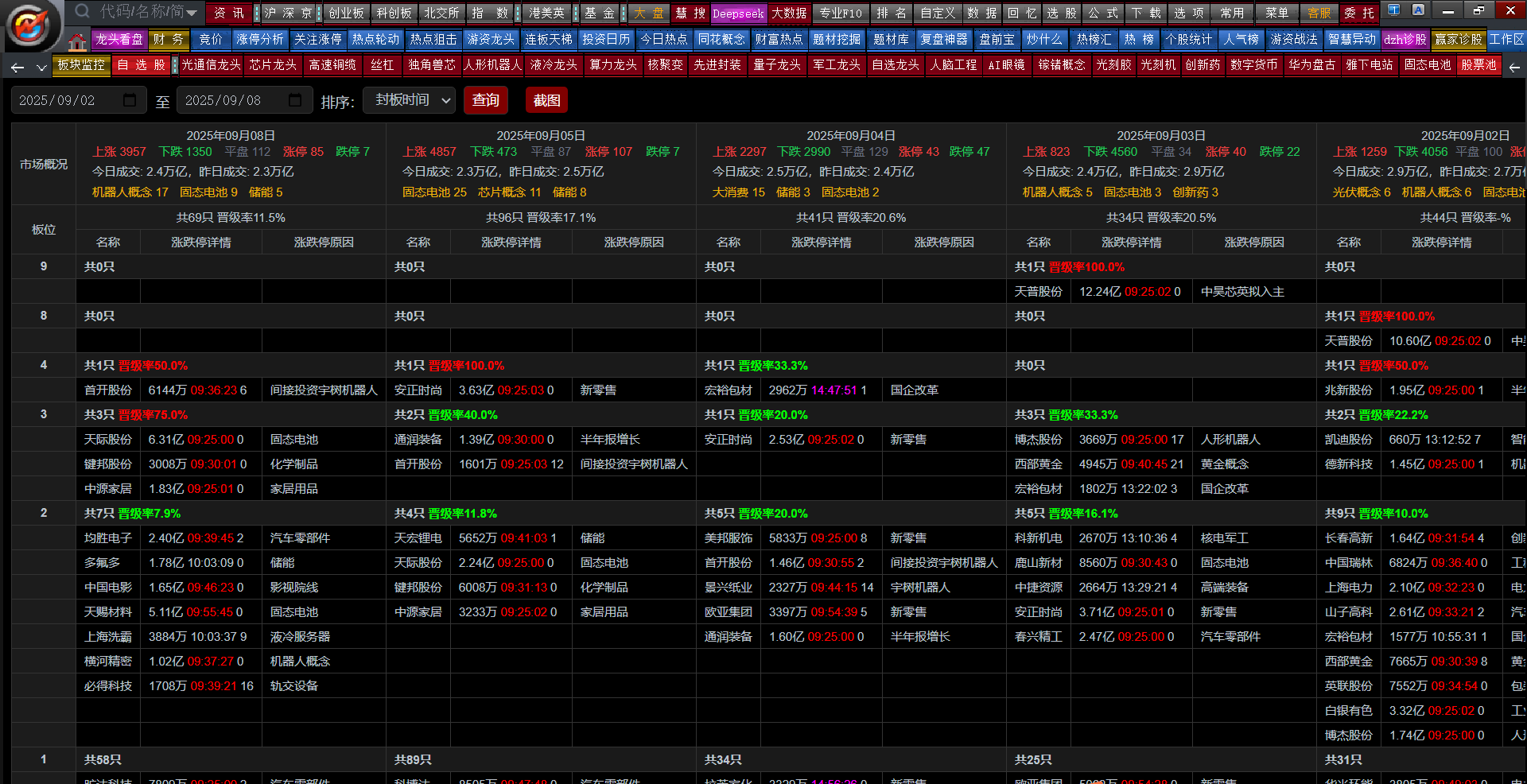Click the magnifier icon in search box

point(82,11)
